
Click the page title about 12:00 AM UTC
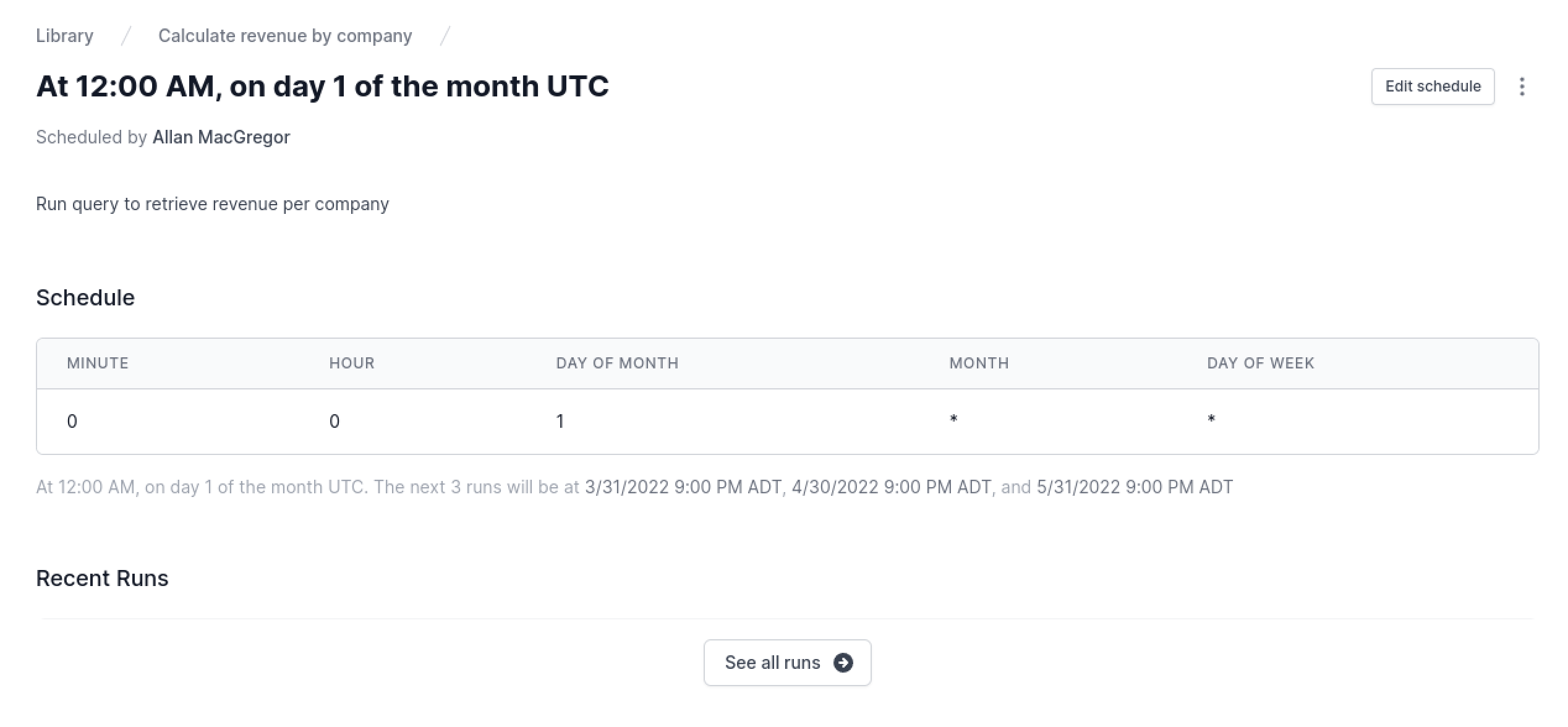click(x=323, y=87)
